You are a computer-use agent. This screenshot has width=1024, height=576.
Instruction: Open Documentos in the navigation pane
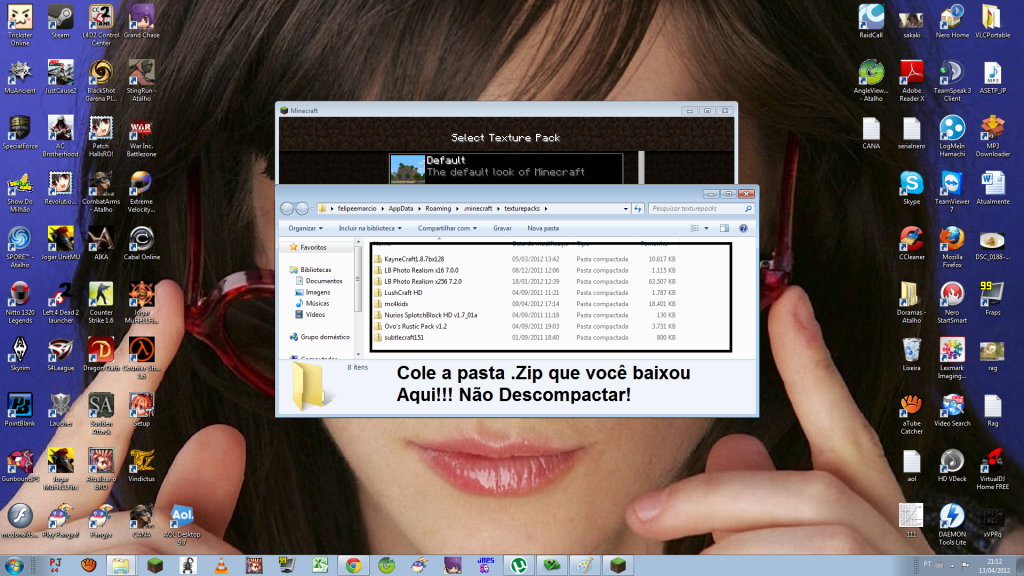324,281
